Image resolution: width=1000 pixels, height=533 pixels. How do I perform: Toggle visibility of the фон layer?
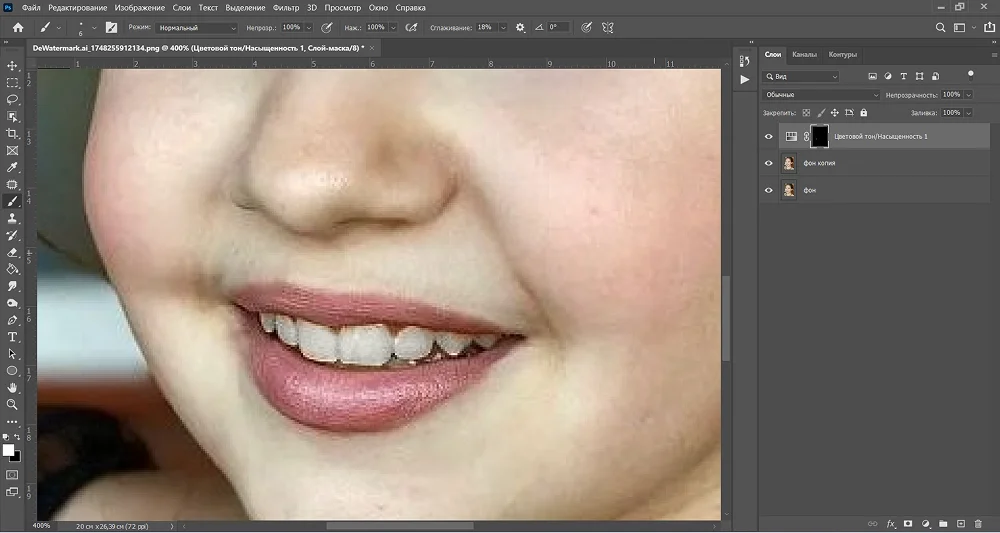[768, 190]
